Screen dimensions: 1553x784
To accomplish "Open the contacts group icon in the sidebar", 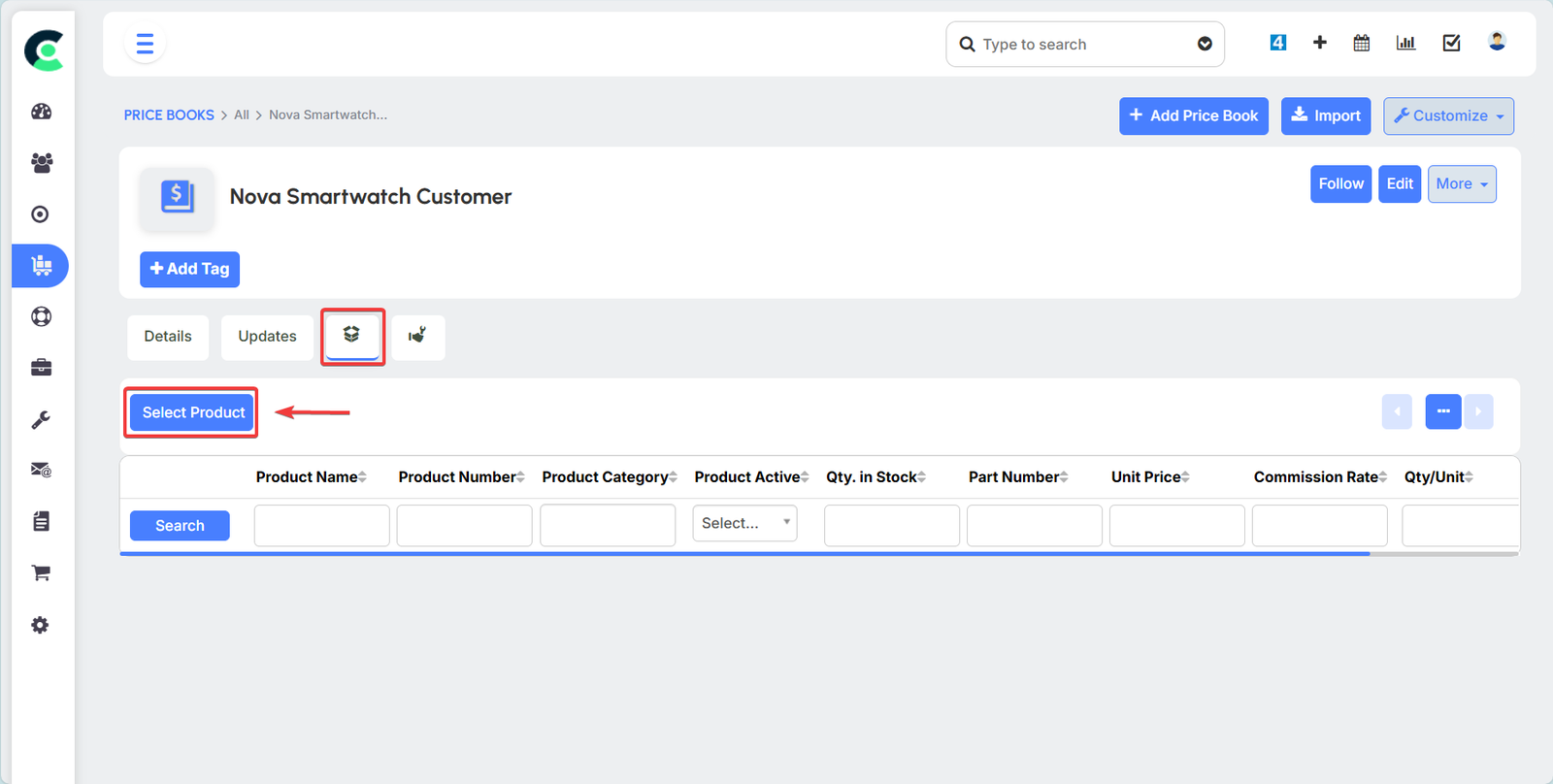I will [41, 163].
